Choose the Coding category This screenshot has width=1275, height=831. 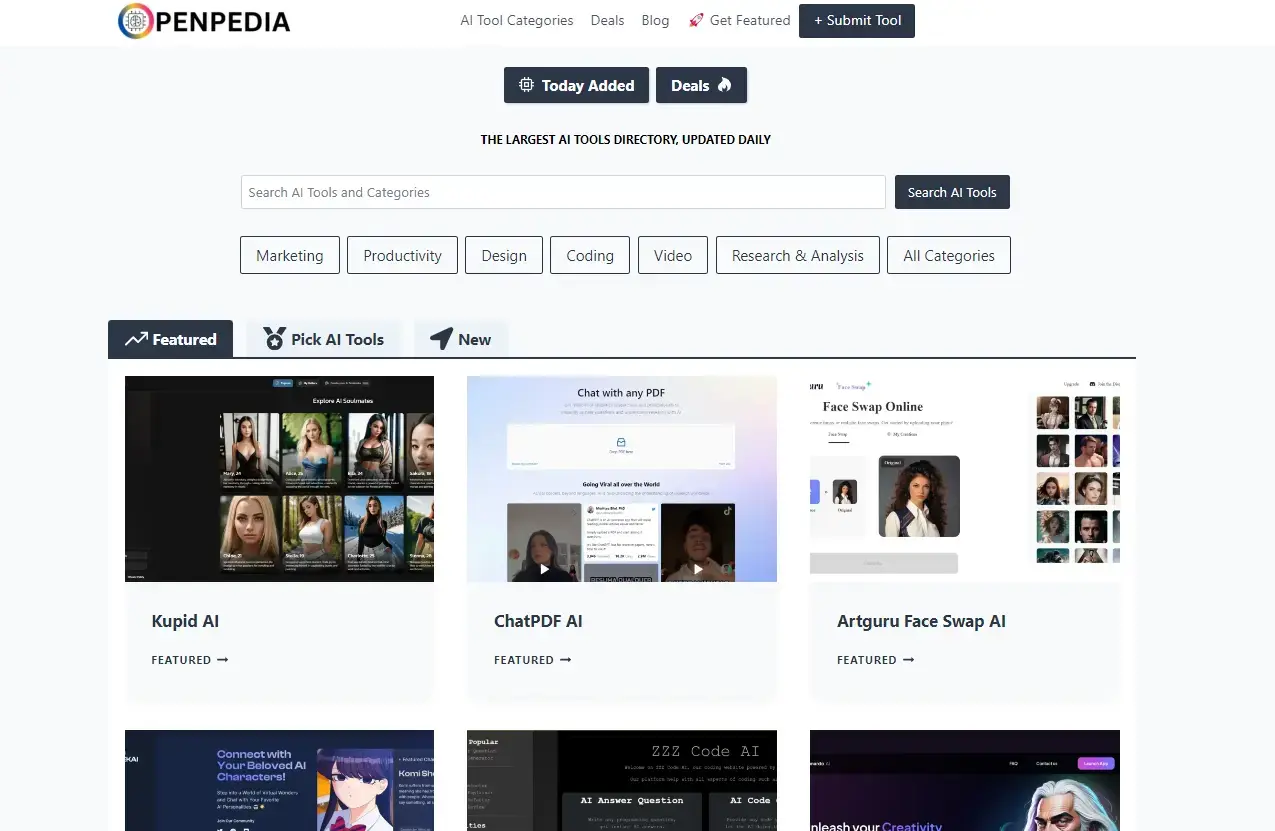(590, 255)
